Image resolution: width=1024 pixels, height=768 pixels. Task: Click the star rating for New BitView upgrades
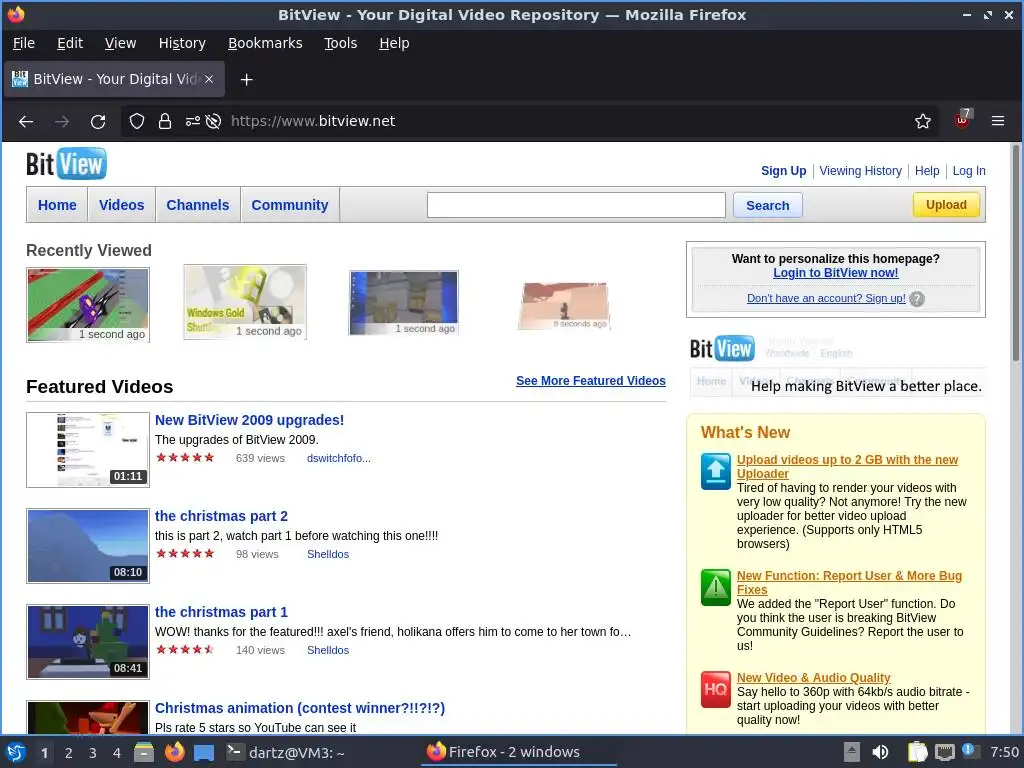click(x=185, y=458)
